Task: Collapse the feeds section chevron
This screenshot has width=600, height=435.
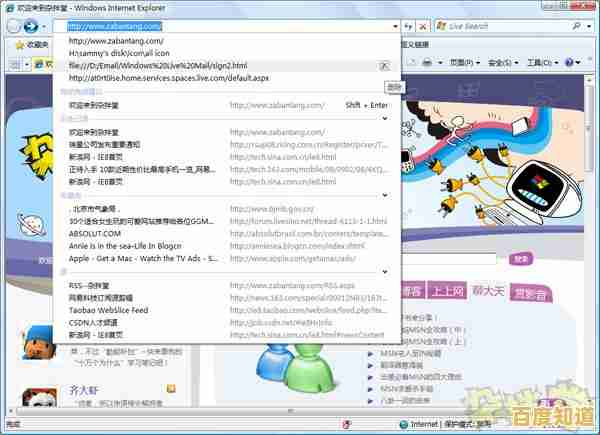Action: point(385,271)
